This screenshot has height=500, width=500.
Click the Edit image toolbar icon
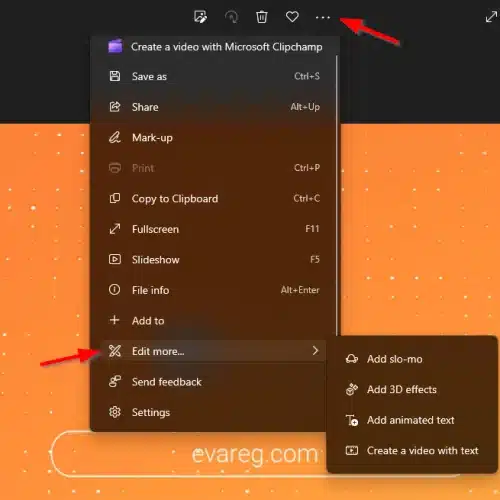200,17
